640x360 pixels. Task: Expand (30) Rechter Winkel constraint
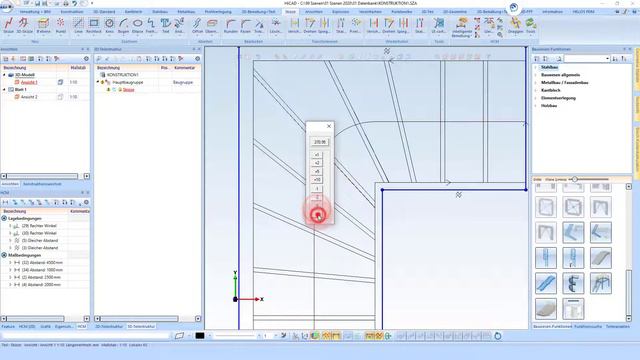coord(10,233)
